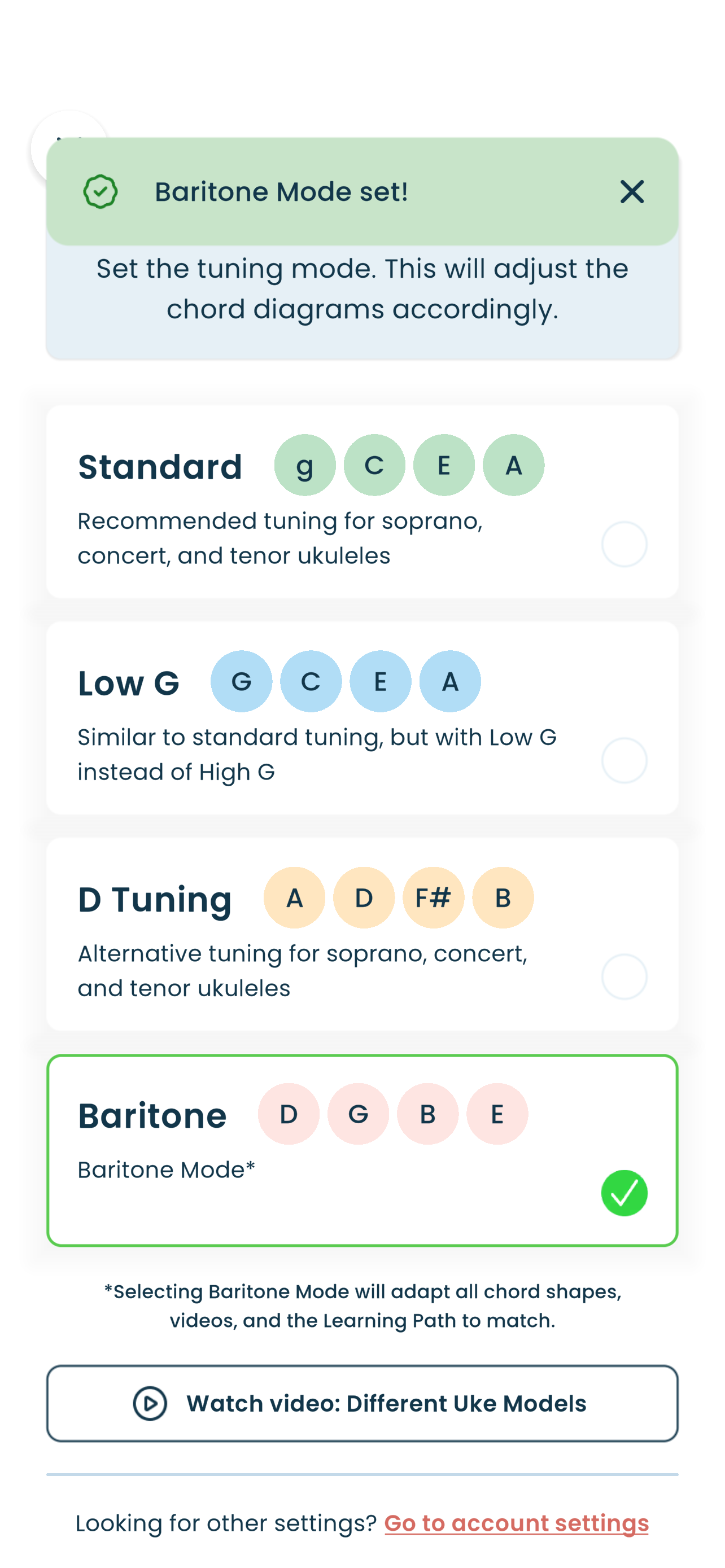
Task: Click the green A note in Standard
Action: point(513,465)
